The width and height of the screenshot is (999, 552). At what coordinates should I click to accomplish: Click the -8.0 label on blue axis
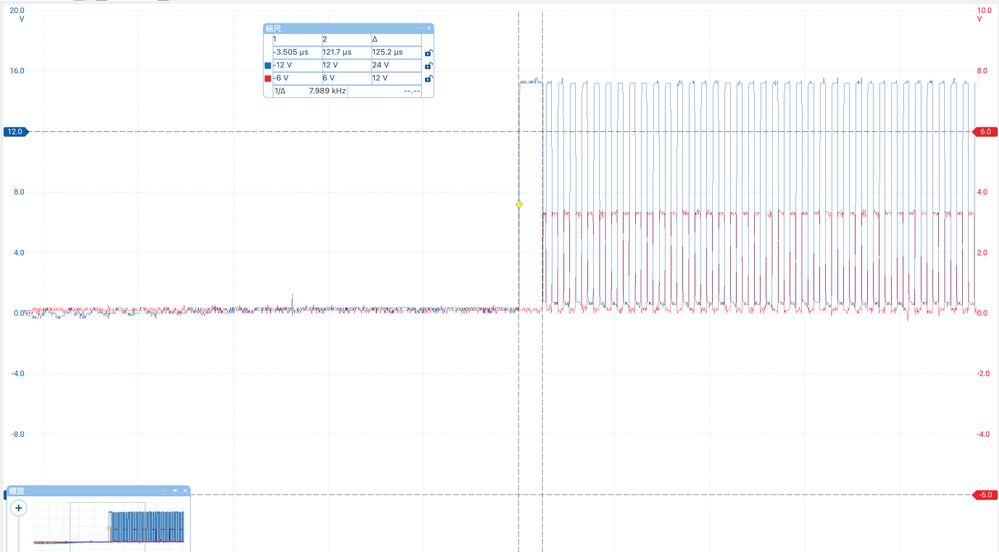point(17,434)
